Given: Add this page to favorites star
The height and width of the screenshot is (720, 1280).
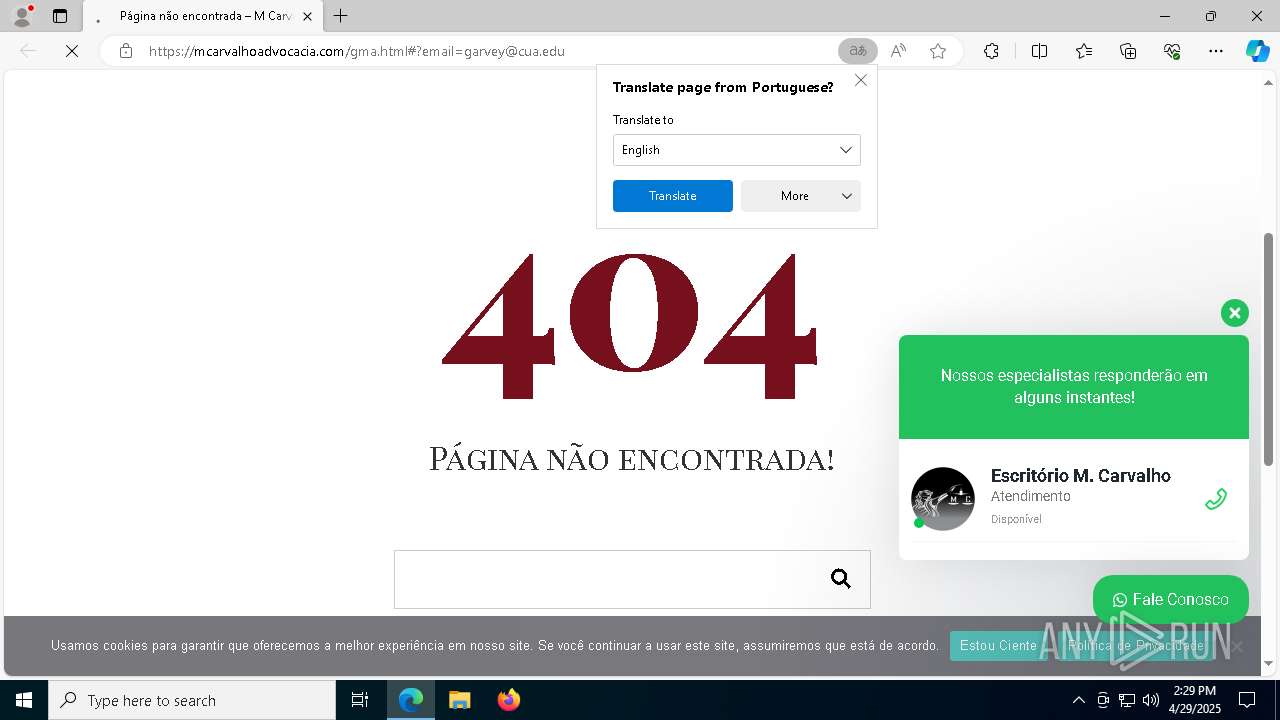Looking at the screenshot, I should point(938,51).
